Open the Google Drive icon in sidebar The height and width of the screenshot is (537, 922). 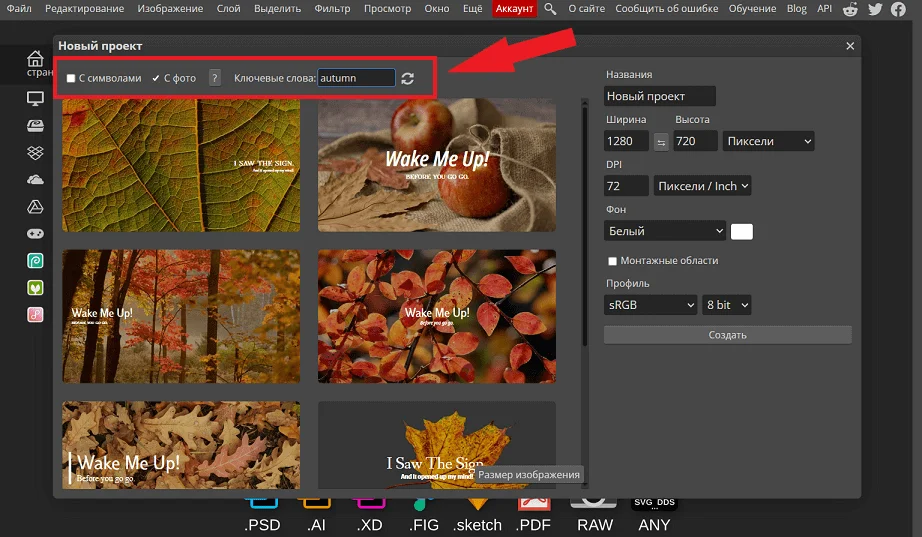[x=35, y=206]
